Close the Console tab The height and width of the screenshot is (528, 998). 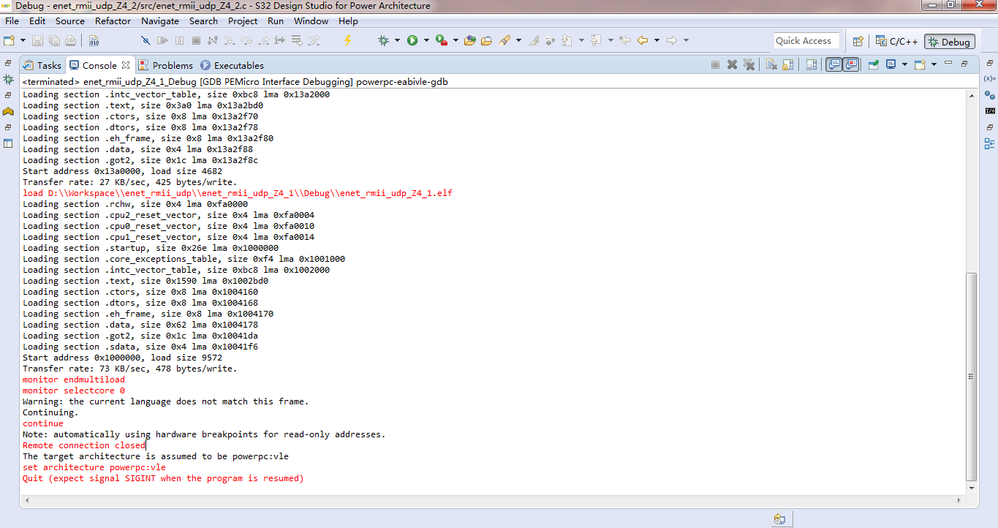126,65
